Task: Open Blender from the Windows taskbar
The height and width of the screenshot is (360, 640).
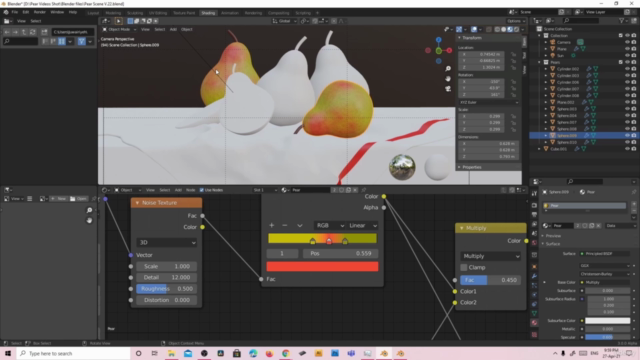Action: pyautogui.click(x=384, y=353)
